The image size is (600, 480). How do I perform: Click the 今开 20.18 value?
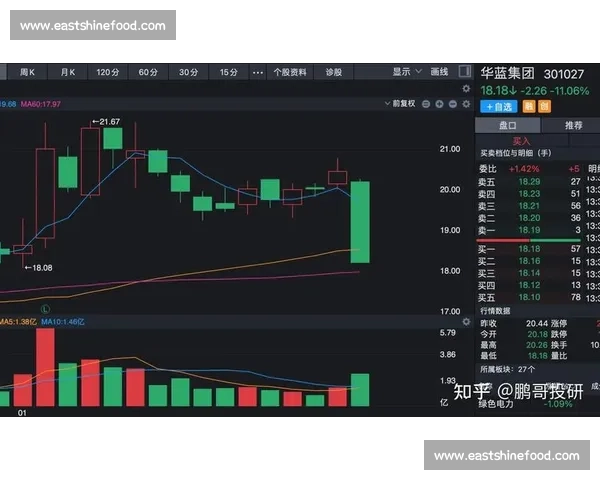(x=538, y=334)
